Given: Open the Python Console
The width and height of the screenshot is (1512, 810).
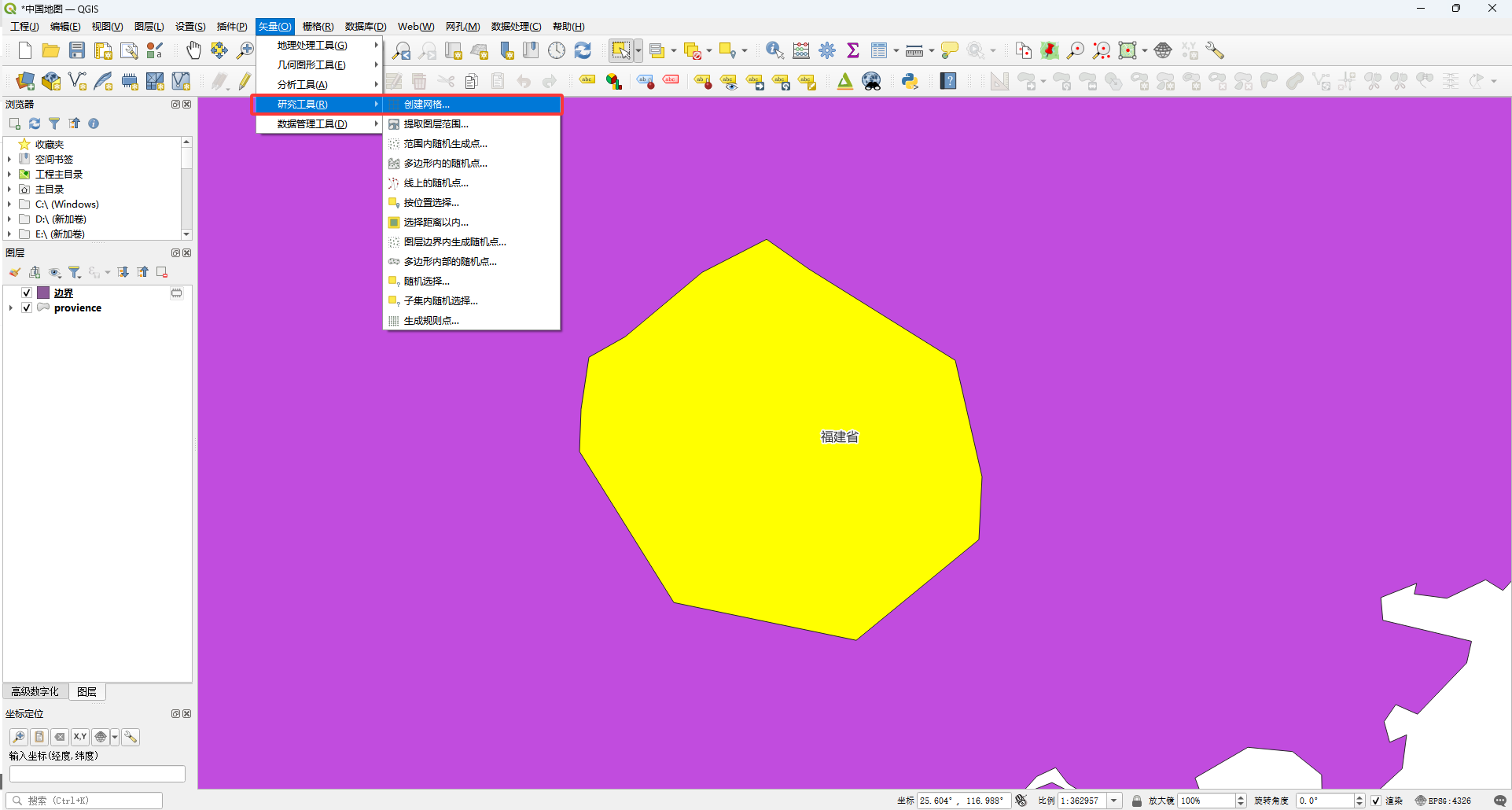Looking at the screenshot, I should coord(910,81).
